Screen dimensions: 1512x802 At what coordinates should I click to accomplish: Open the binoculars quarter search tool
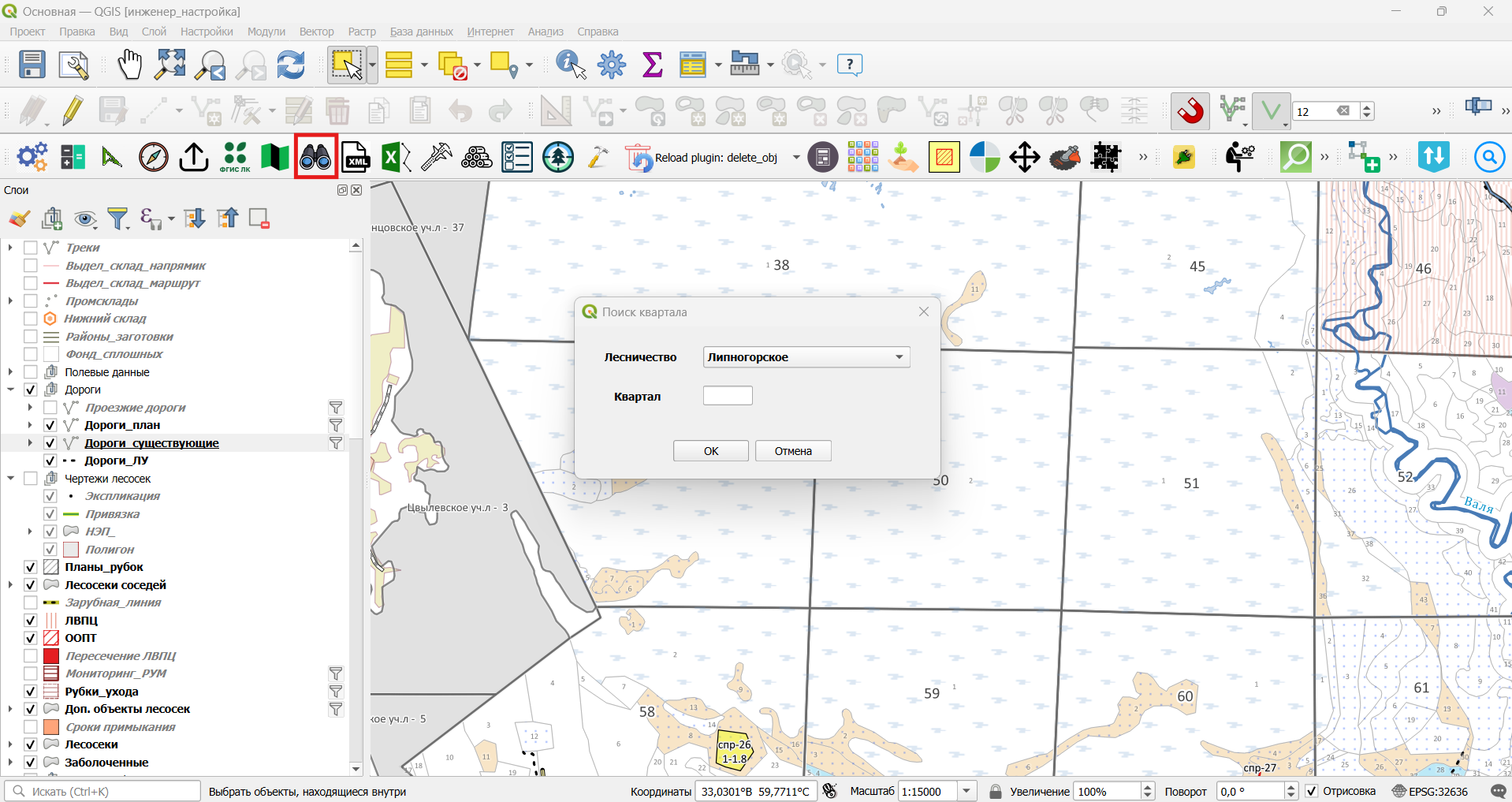pyautogui.click(x=315, y=157)
